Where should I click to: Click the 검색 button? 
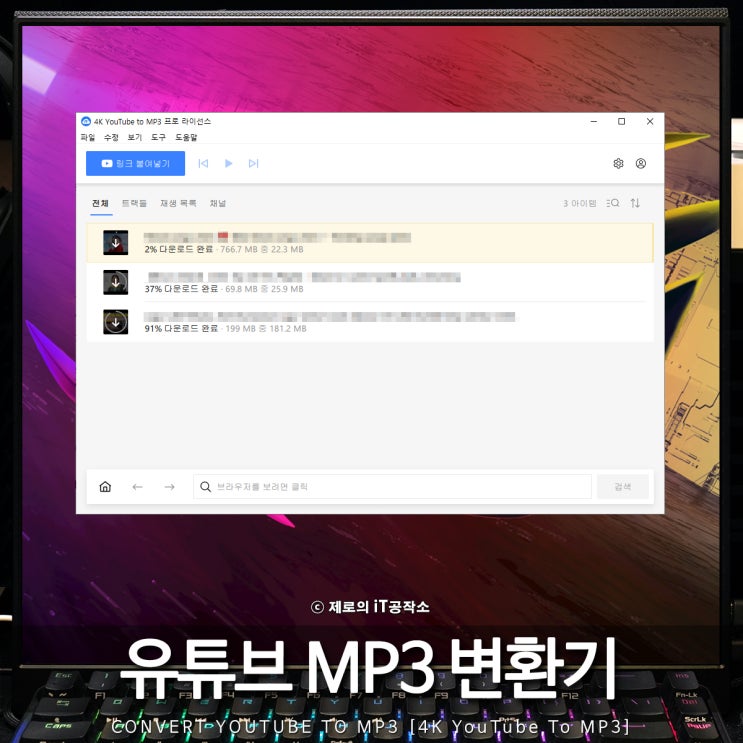click(623, 487)
